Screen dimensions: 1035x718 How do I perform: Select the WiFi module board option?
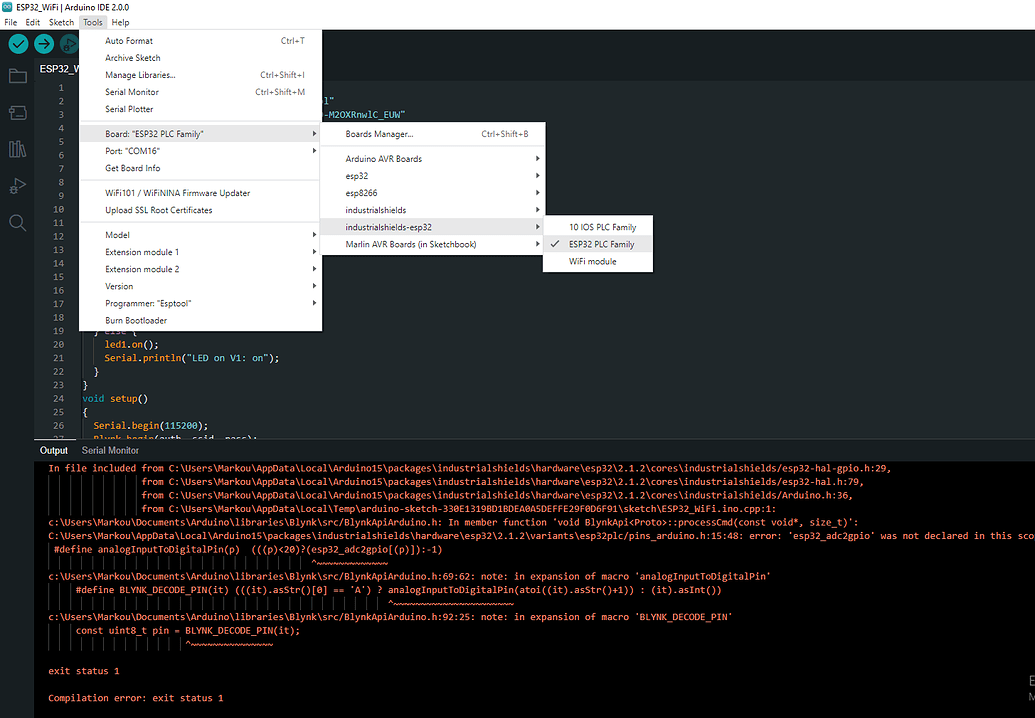(593, 261)
